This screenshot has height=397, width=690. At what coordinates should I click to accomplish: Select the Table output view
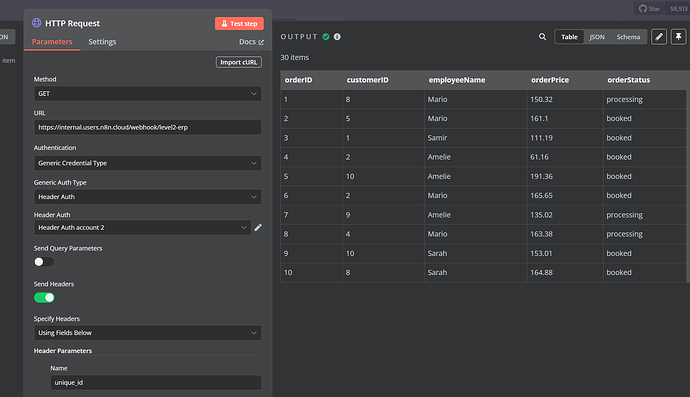tap(569, 37)
